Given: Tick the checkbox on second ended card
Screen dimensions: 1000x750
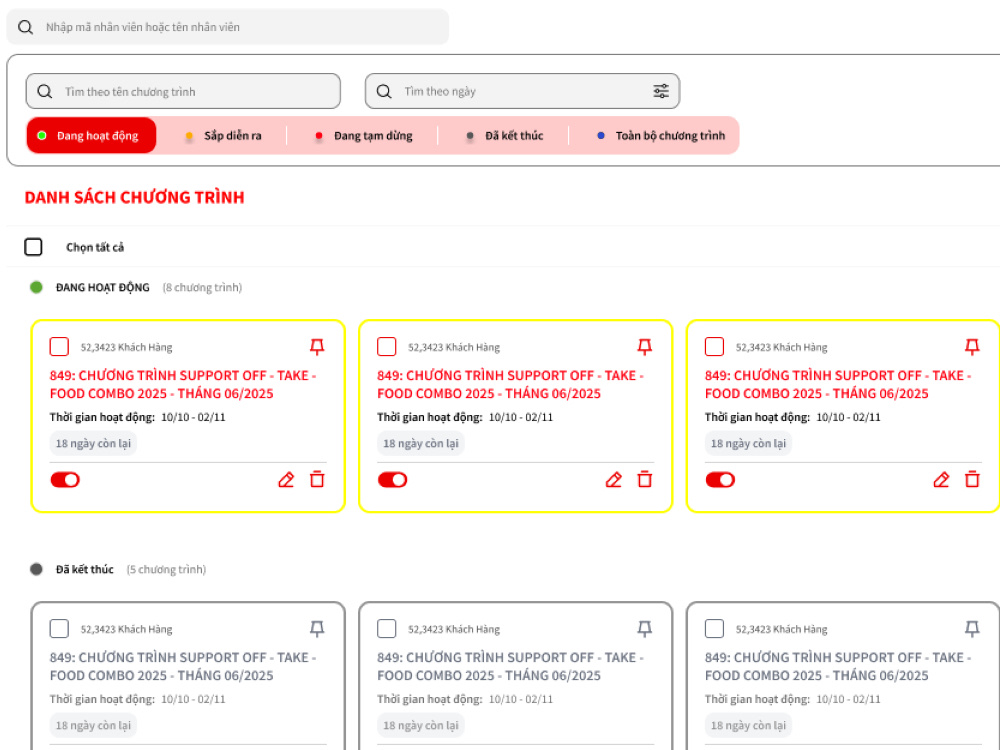Looking at the screenshot, I should (x=386, y=628).
